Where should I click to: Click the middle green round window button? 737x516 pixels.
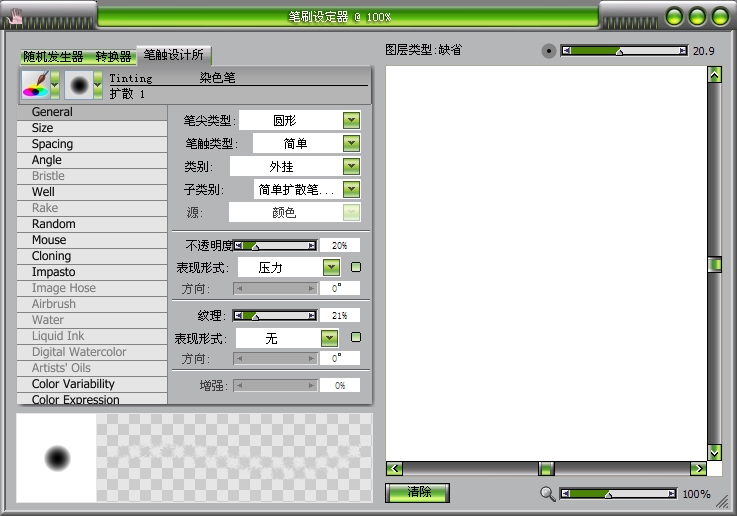tap(698, 17)
